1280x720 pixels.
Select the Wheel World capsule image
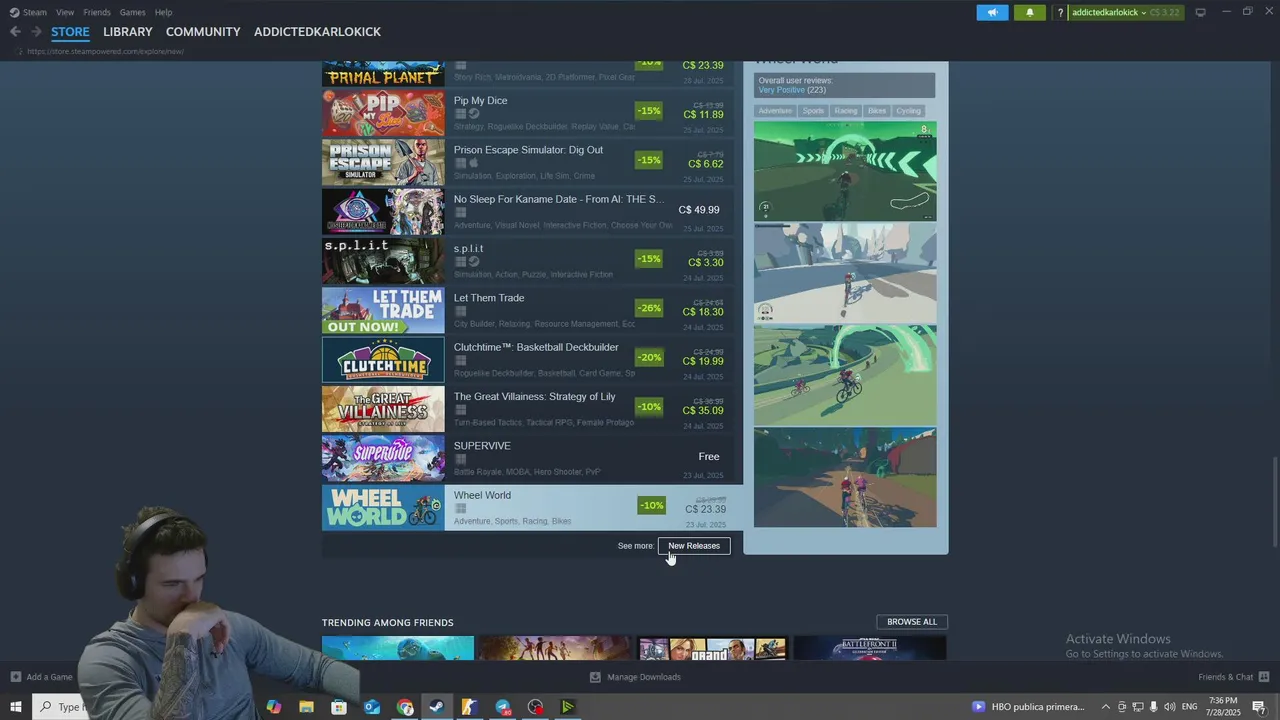coord(383,508)
